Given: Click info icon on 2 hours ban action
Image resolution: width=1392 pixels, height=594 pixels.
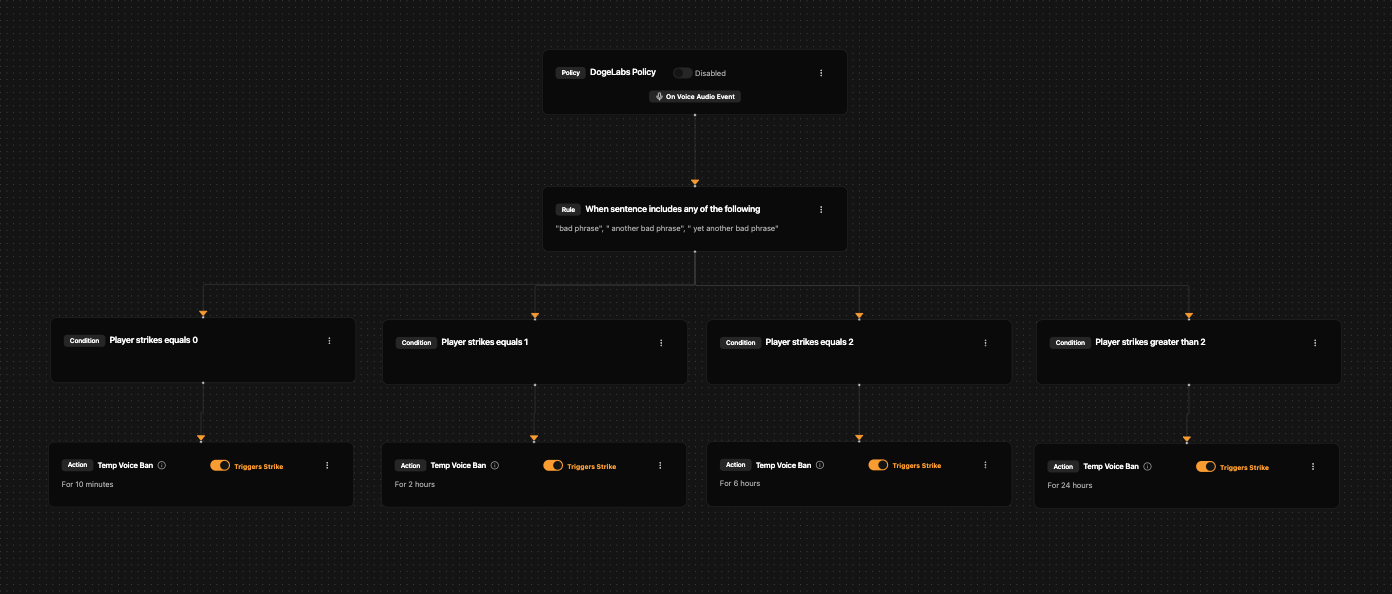Looking at the screenshot, I should [495, 465].
